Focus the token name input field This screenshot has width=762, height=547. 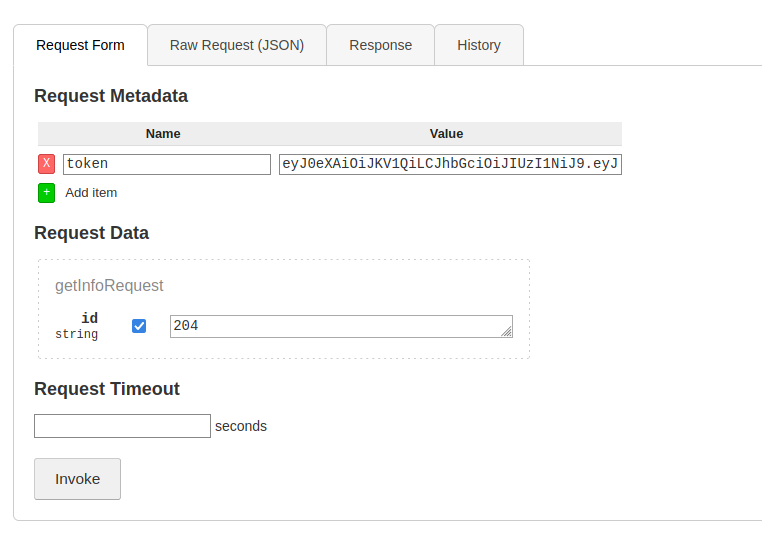click(167, 164)
